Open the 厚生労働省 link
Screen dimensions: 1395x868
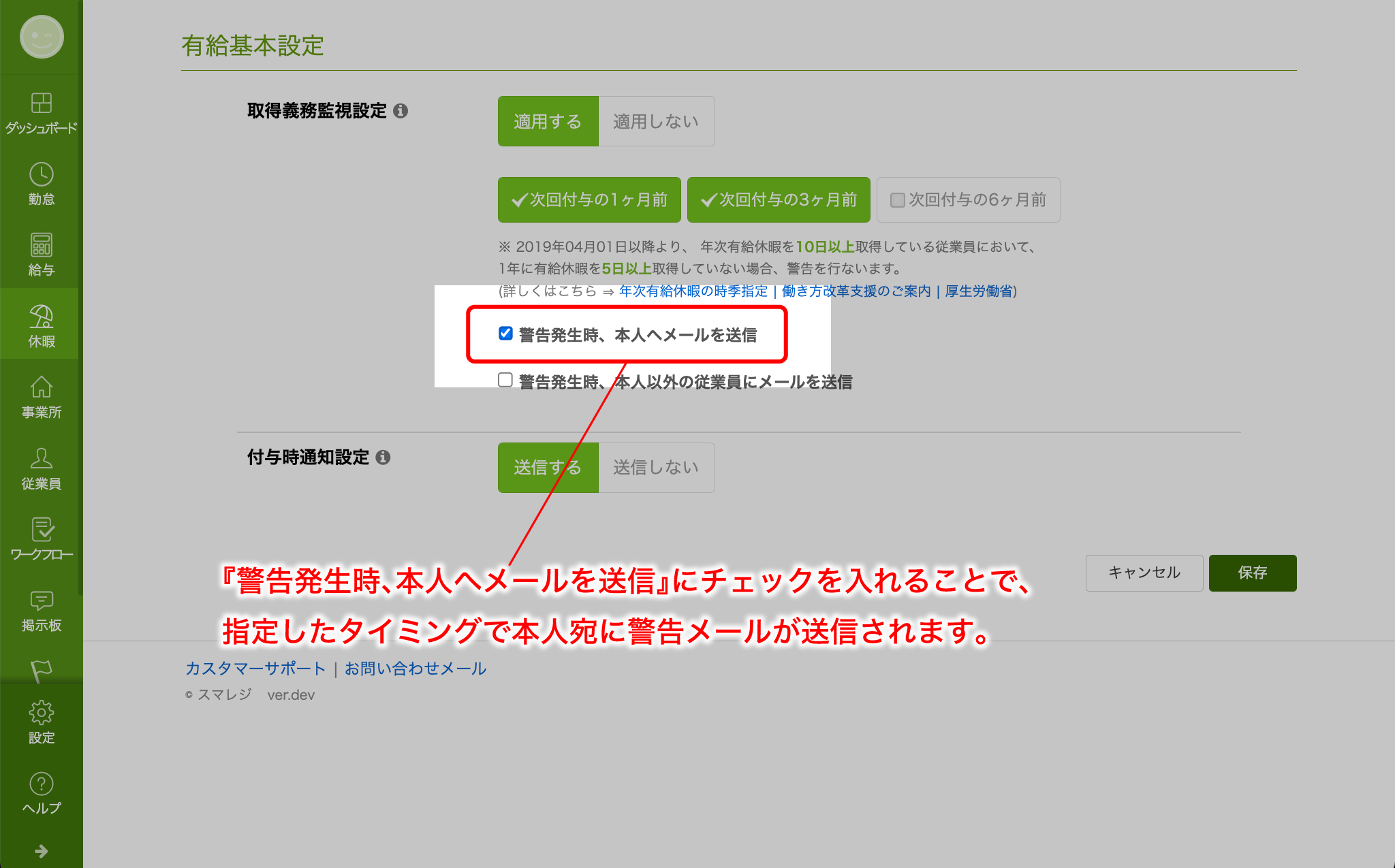click(979, 291)
